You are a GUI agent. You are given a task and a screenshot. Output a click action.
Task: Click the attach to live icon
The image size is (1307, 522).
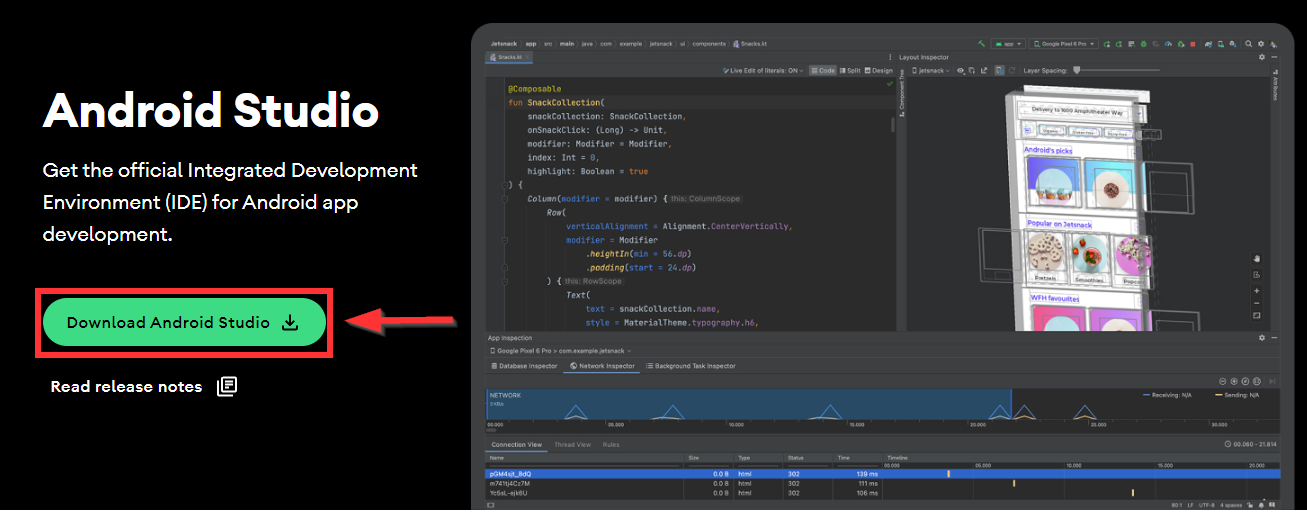(1271, 381)
